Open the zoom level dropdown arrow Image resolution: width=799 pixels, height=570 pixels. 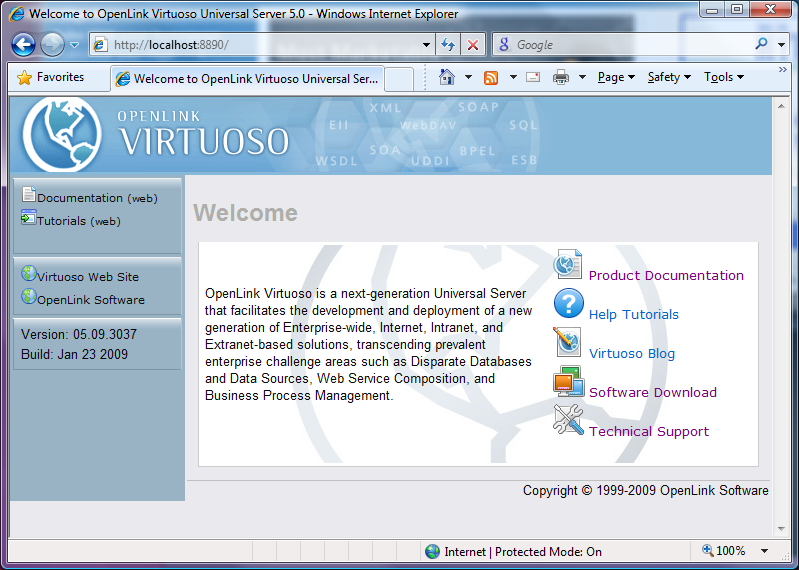pos(764,551)
